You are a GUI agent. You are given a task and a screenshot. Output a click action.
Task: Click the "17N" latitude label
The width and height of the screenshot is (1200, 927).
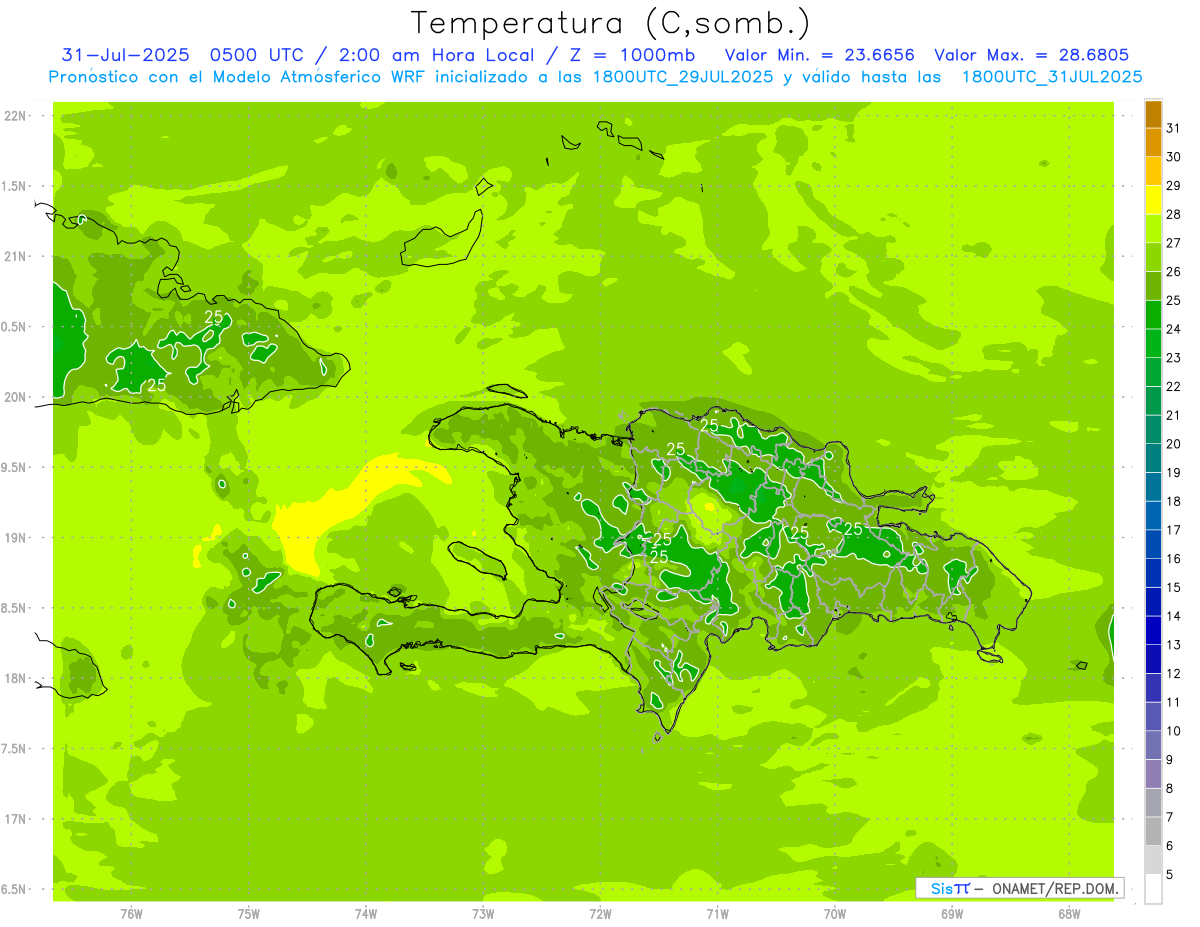click(x=17, y=819)
